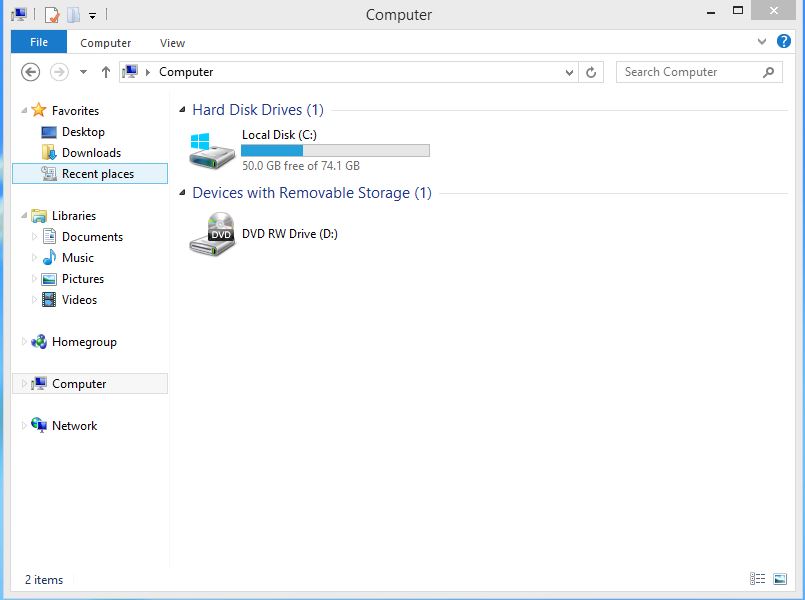
Task: Select Network in navigation pane
Action: click(74, 426)
